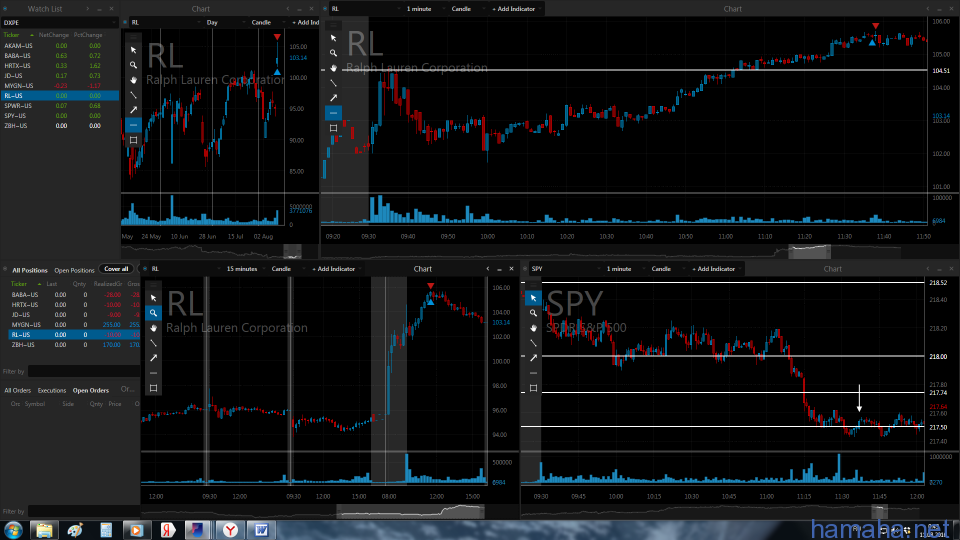Select zoom tool in RL 15 minutes chart
This screenshot has width=960, height=540.
[x=154, y=313]
